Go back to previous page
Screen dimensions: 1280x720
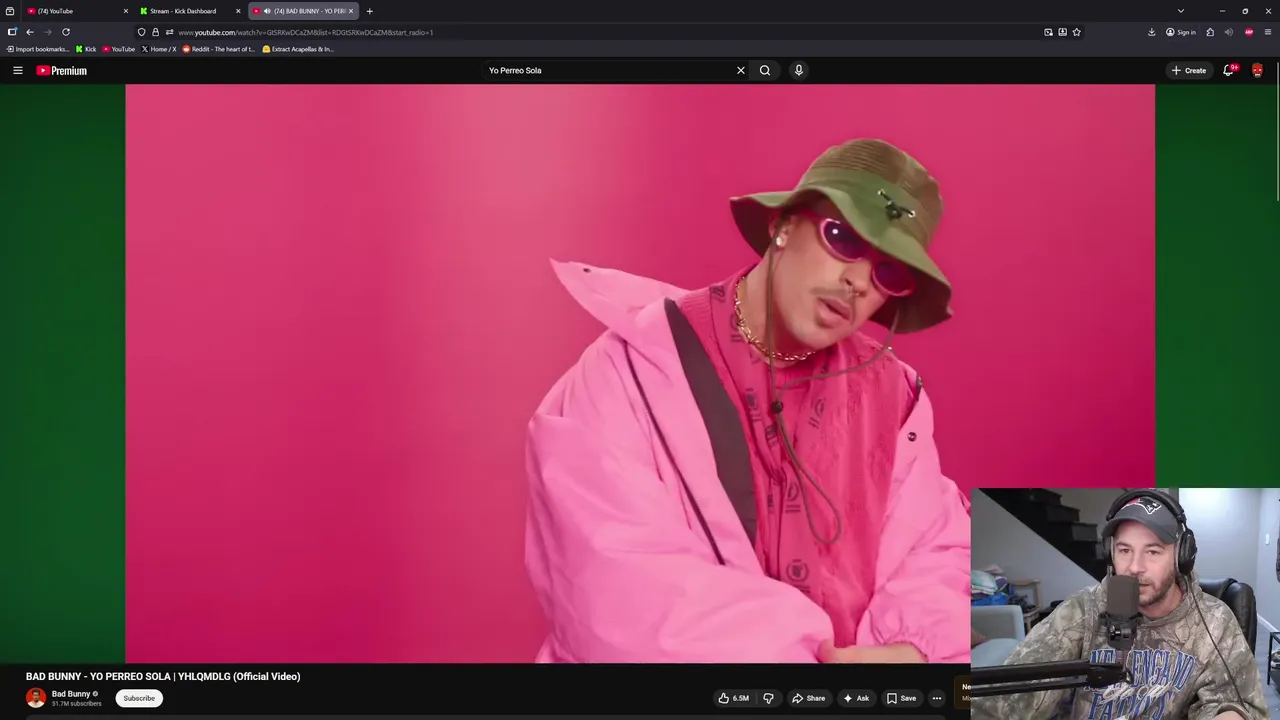pos(30,32)
